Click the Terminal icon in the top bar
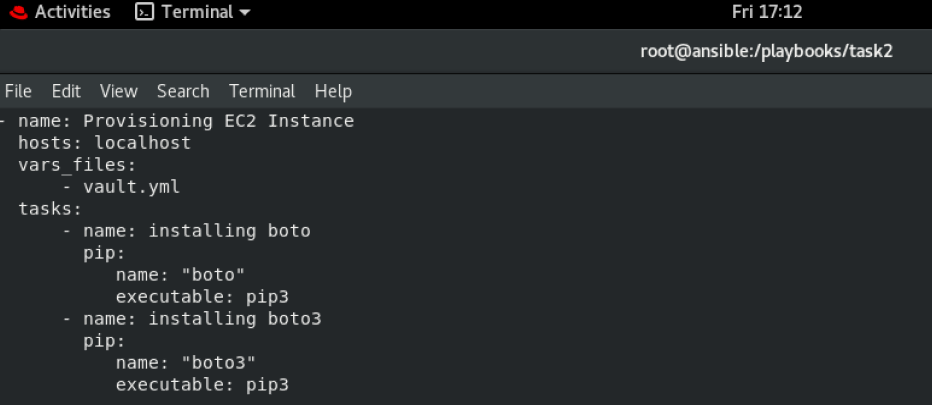 click(x=144, y=13)
